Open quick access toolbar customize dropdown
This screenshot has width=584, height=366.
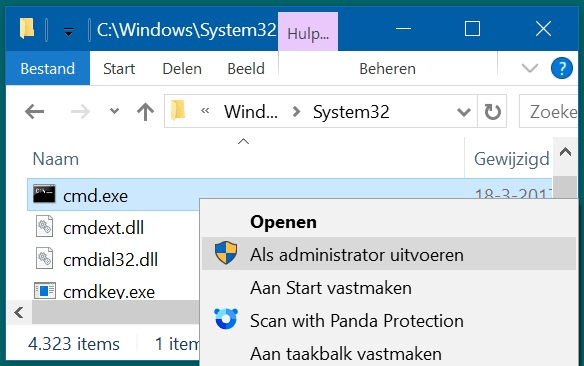click(68, 31)
